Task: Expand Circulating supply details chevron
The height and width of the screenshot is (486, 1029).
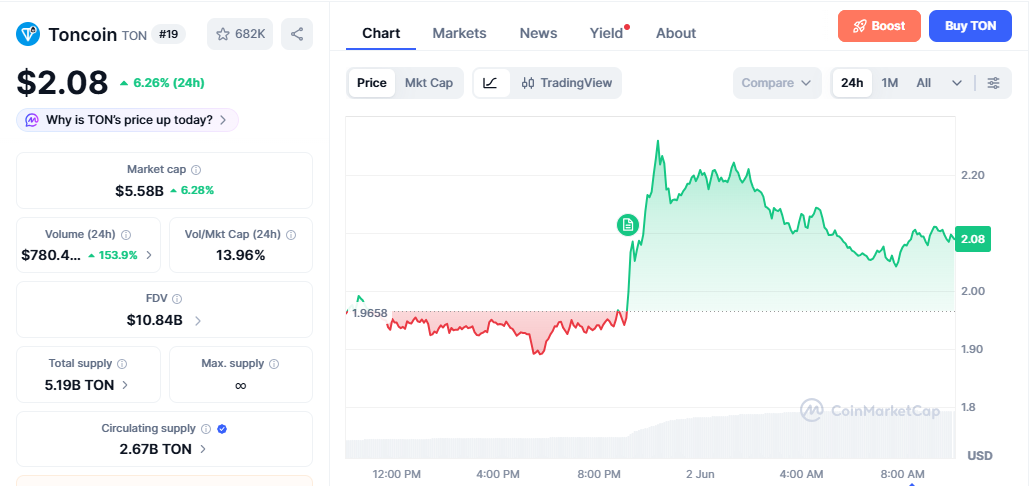Action: (203, 449)
